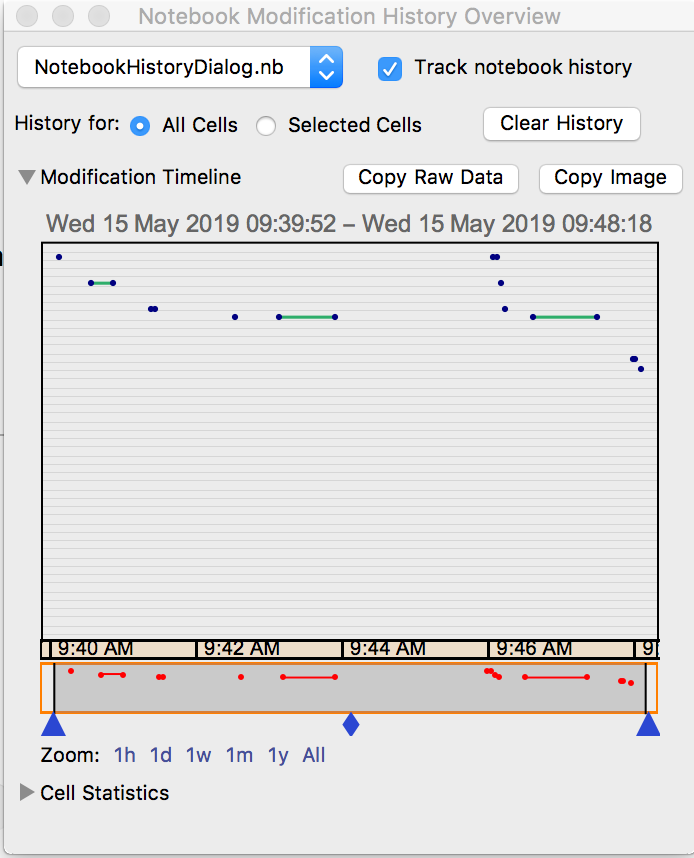Set zoom to 1d
The height and width of the screenshot is (858, 694).
(161, 755)
